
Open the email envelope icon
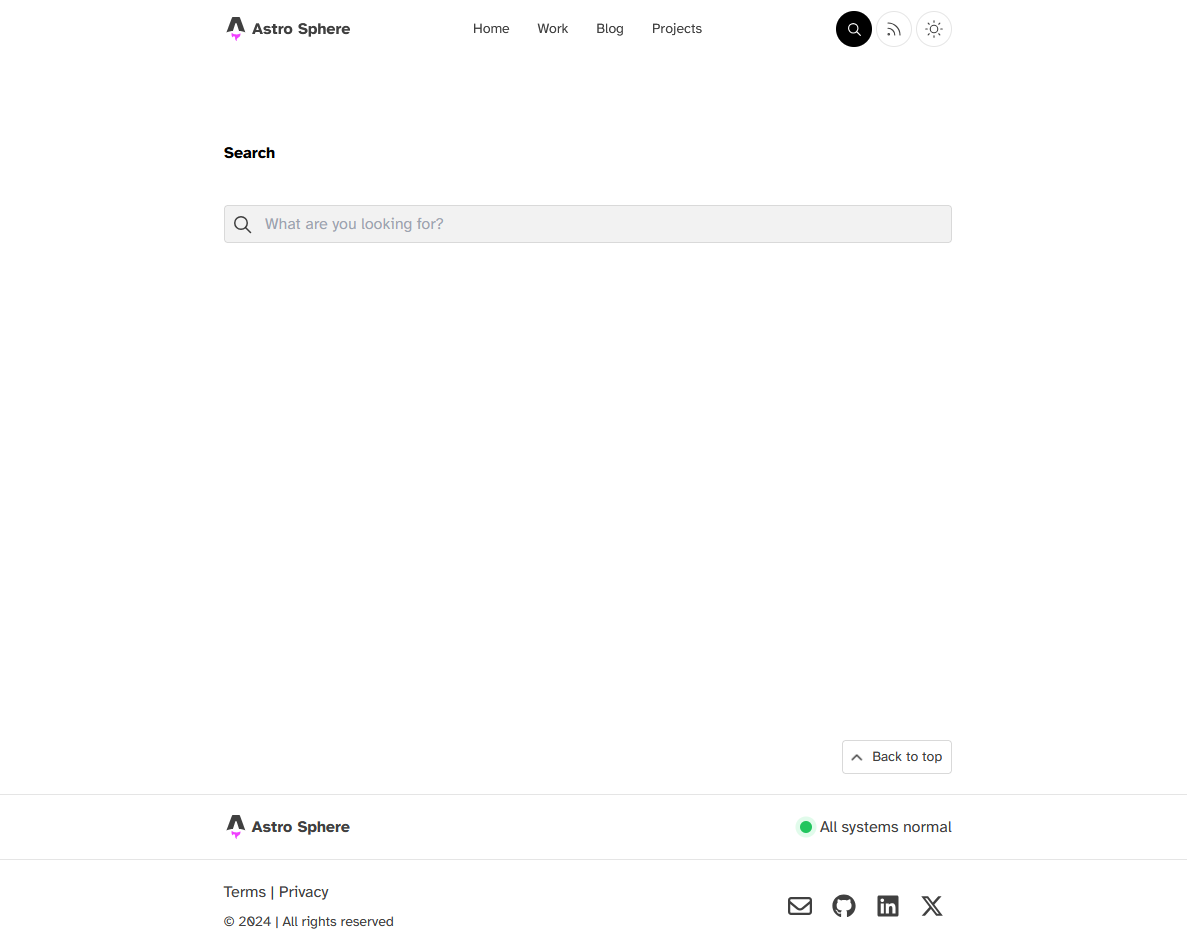(800, 906)
